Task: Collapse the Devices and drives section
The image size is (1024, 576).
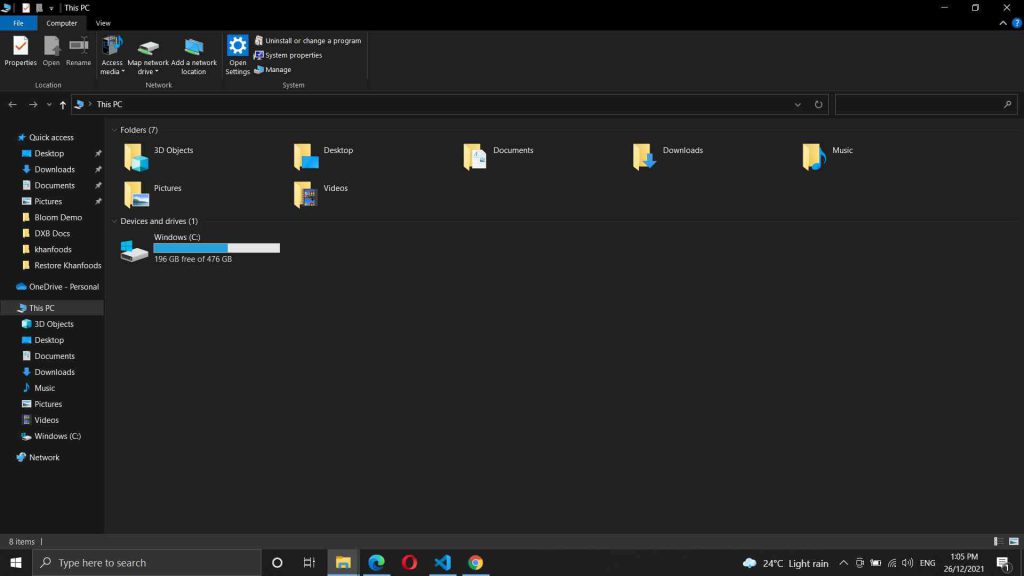Action: [117, 221]
